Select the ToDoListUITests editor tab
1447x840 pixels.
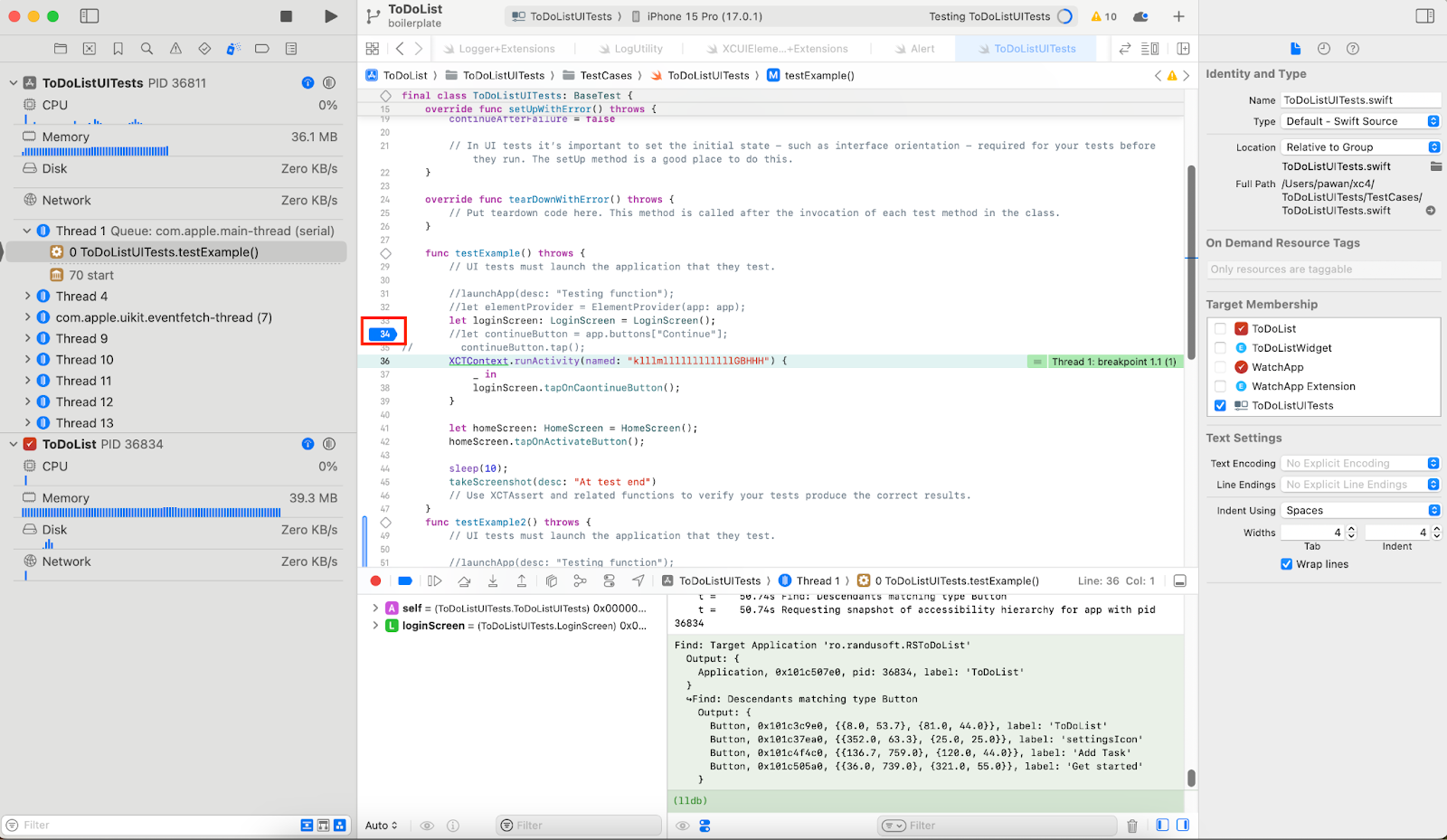pos(1027,49)
